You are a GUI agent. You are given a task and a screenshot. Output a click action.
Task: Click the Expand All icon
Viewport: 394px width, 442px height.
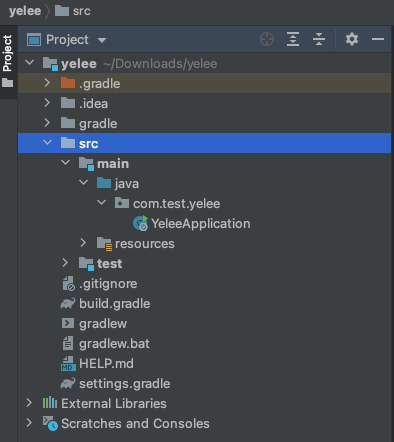pyautogui.click(x=293, y=39)
